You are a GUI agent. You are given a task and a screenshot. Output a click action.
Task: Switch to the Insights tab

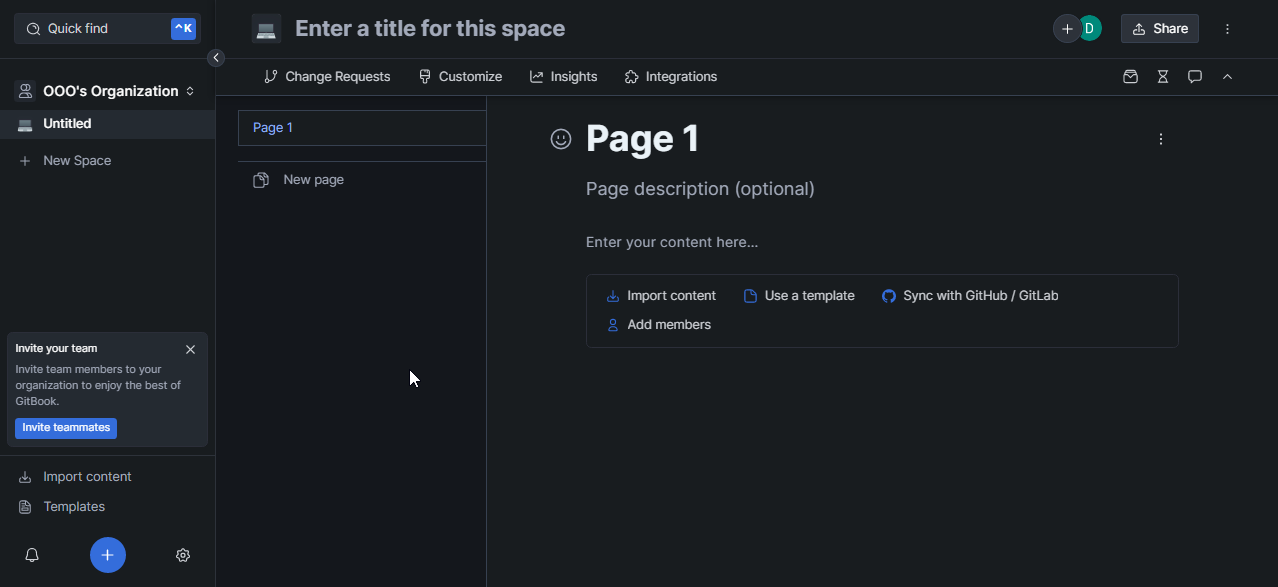[563, 77]
